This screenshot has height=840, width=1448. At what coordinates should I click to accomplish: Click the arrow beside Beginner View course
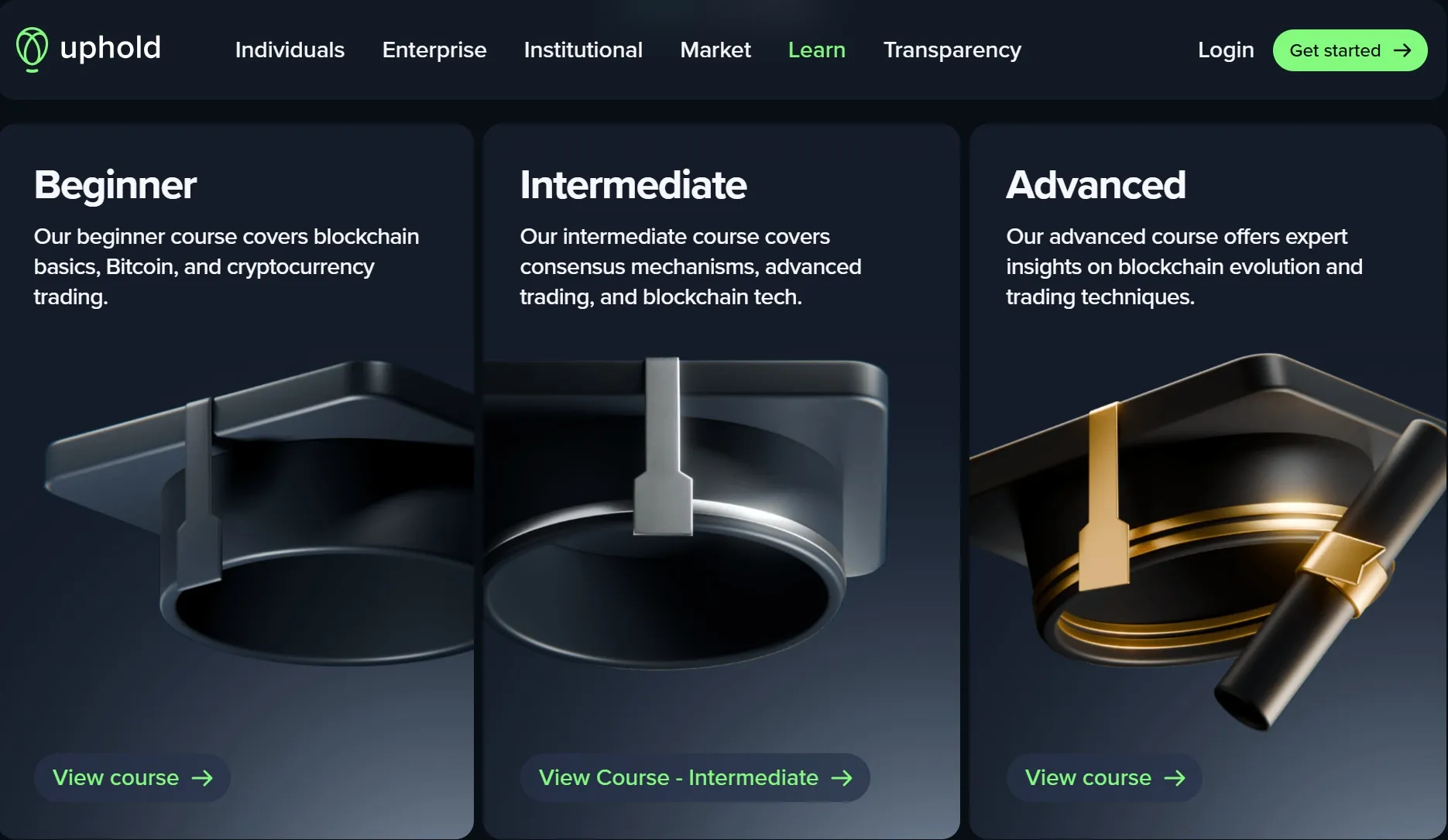coord(202,778)
